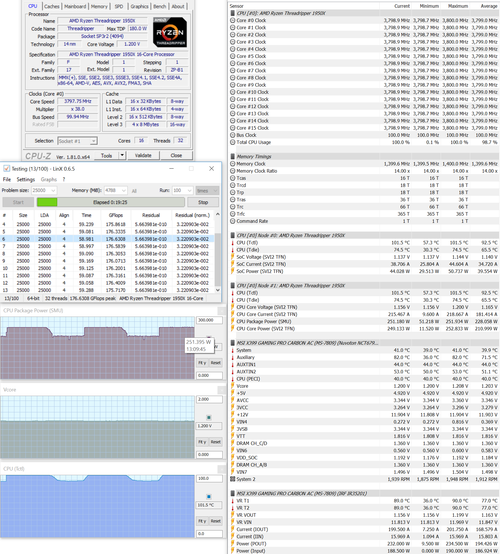Click the blue color swatch of CPU (Tctl) graph
This screenshot has height=554, width=500.
[208, 497]
